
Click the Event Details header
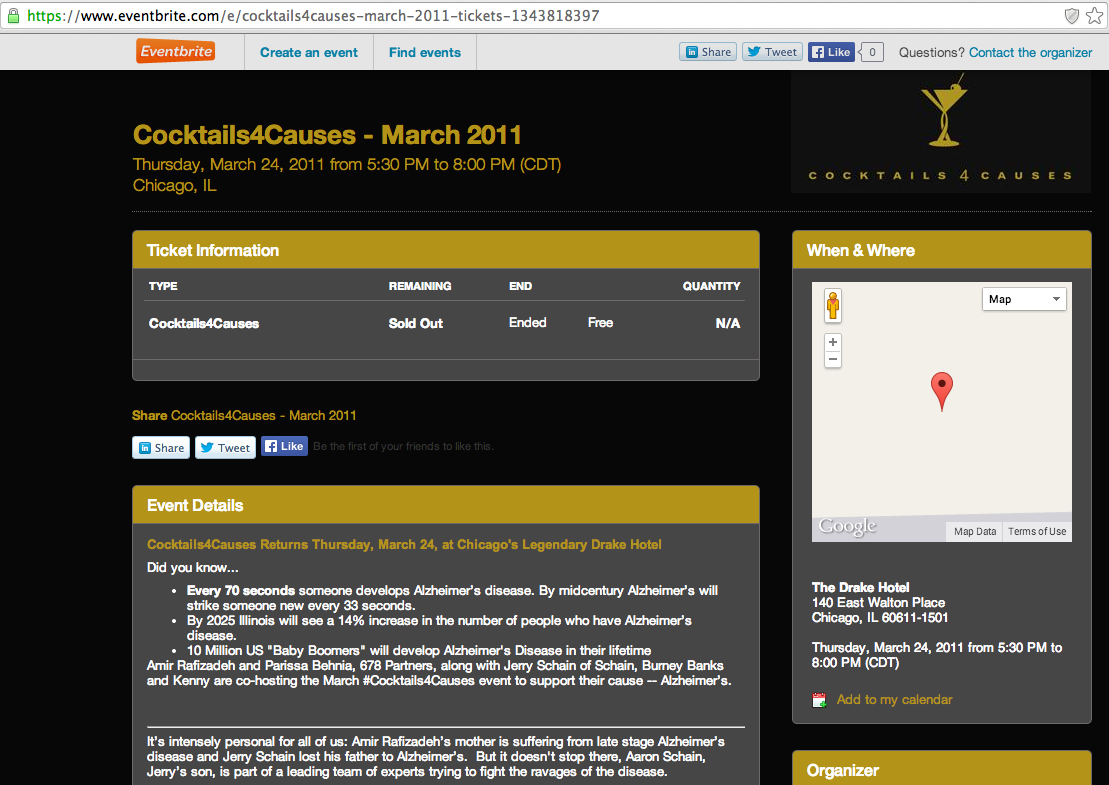(x=446, y=505)
